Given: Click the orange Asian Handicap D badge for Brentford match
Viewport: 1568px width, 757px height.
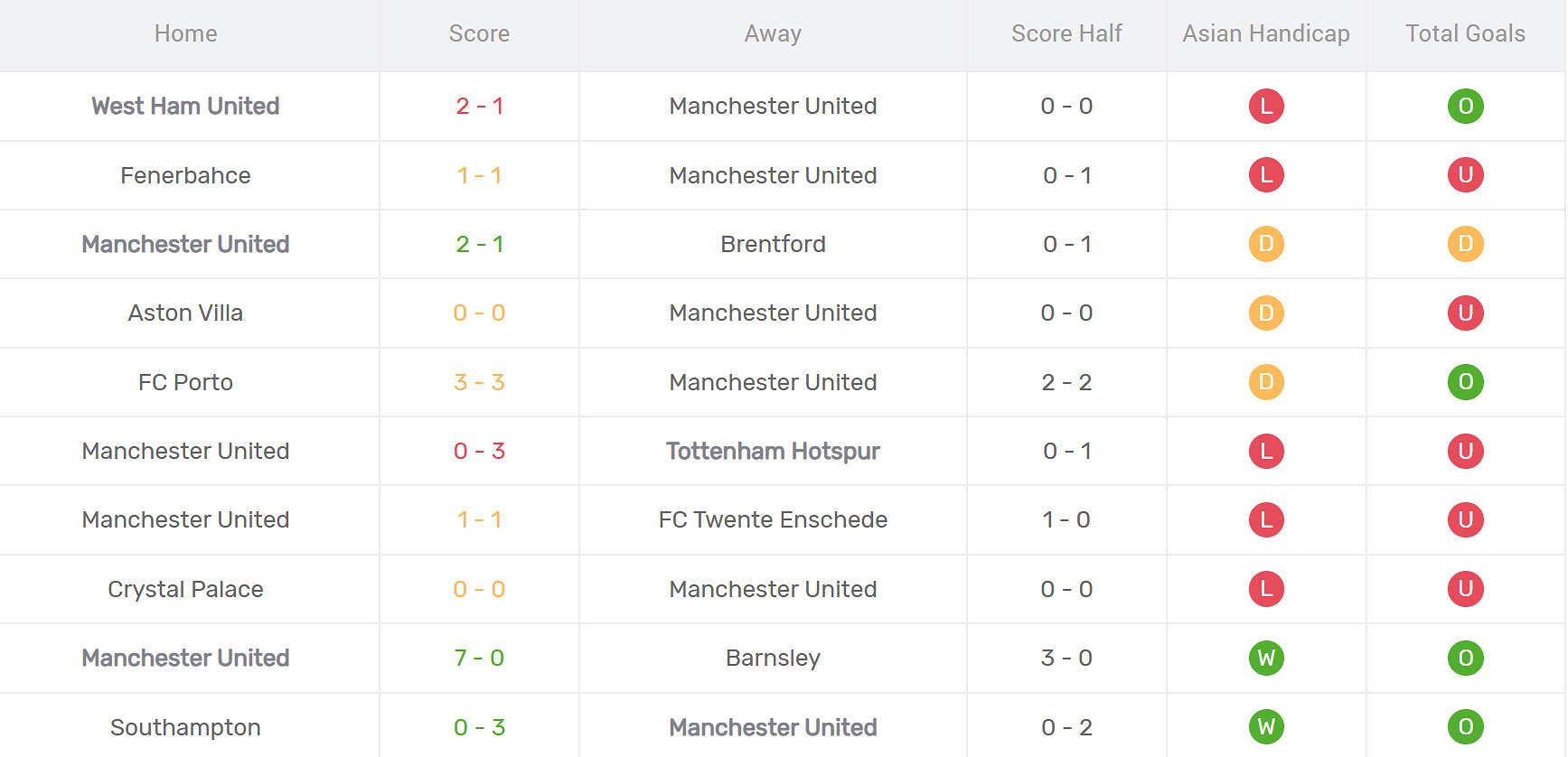Looking at the screenshot, I should (1265, 244).
